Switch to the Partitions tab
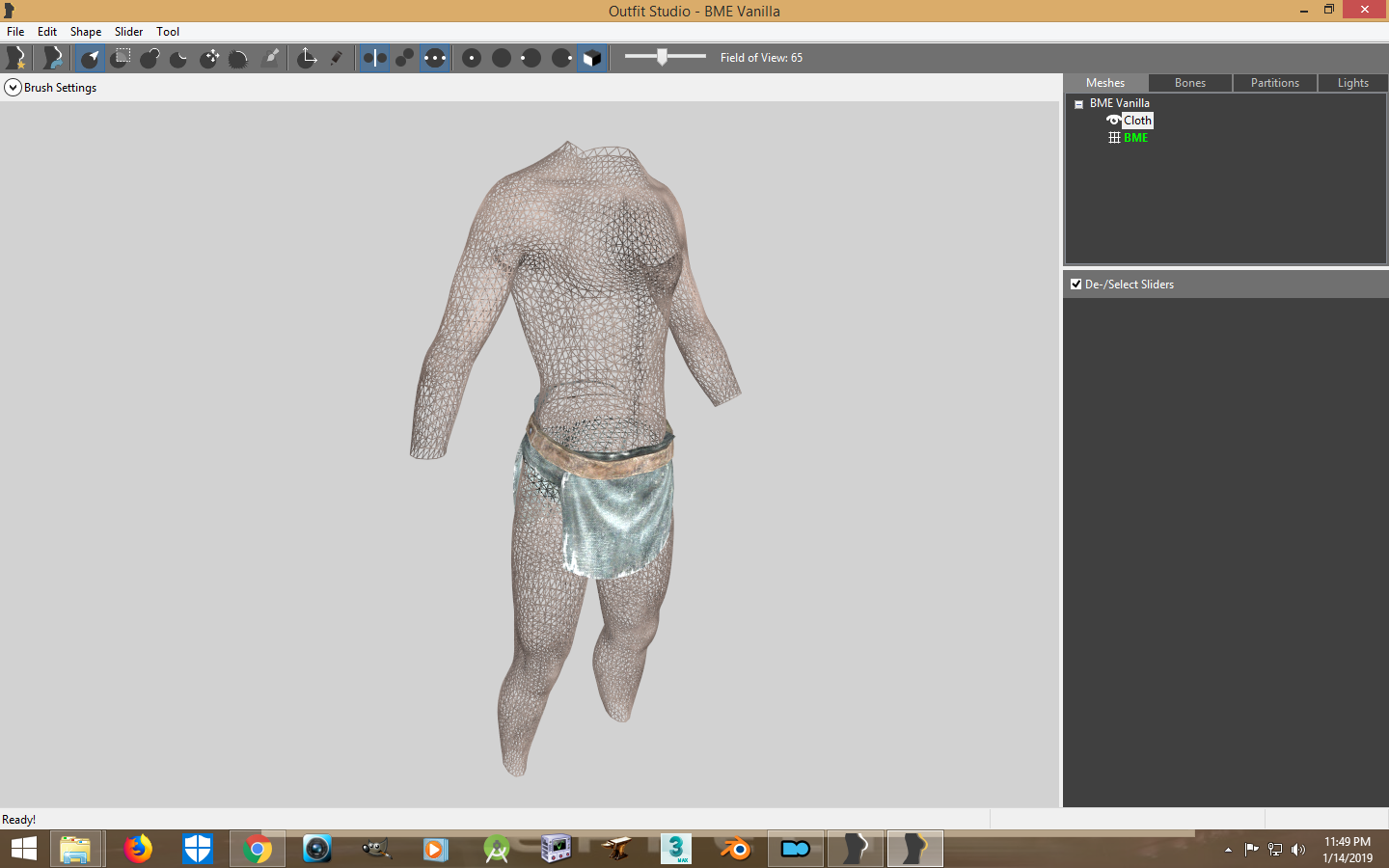Image resolution: width=1389 pixels, height=868 pixels. pos(1275,83)
